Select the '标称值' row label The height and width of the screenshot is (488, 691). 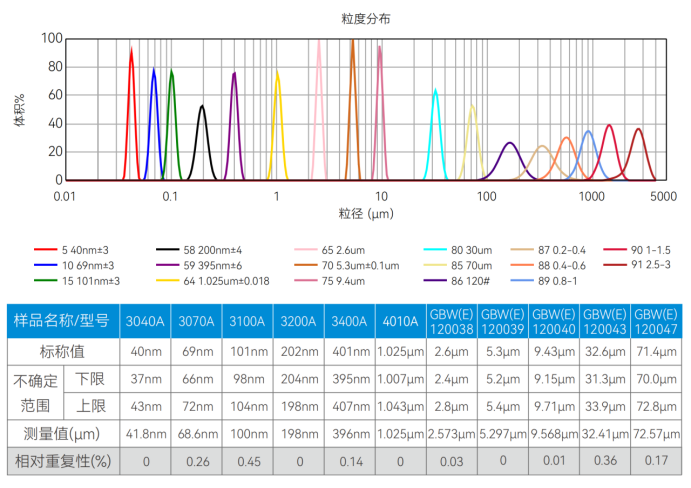tap(62, 352)
